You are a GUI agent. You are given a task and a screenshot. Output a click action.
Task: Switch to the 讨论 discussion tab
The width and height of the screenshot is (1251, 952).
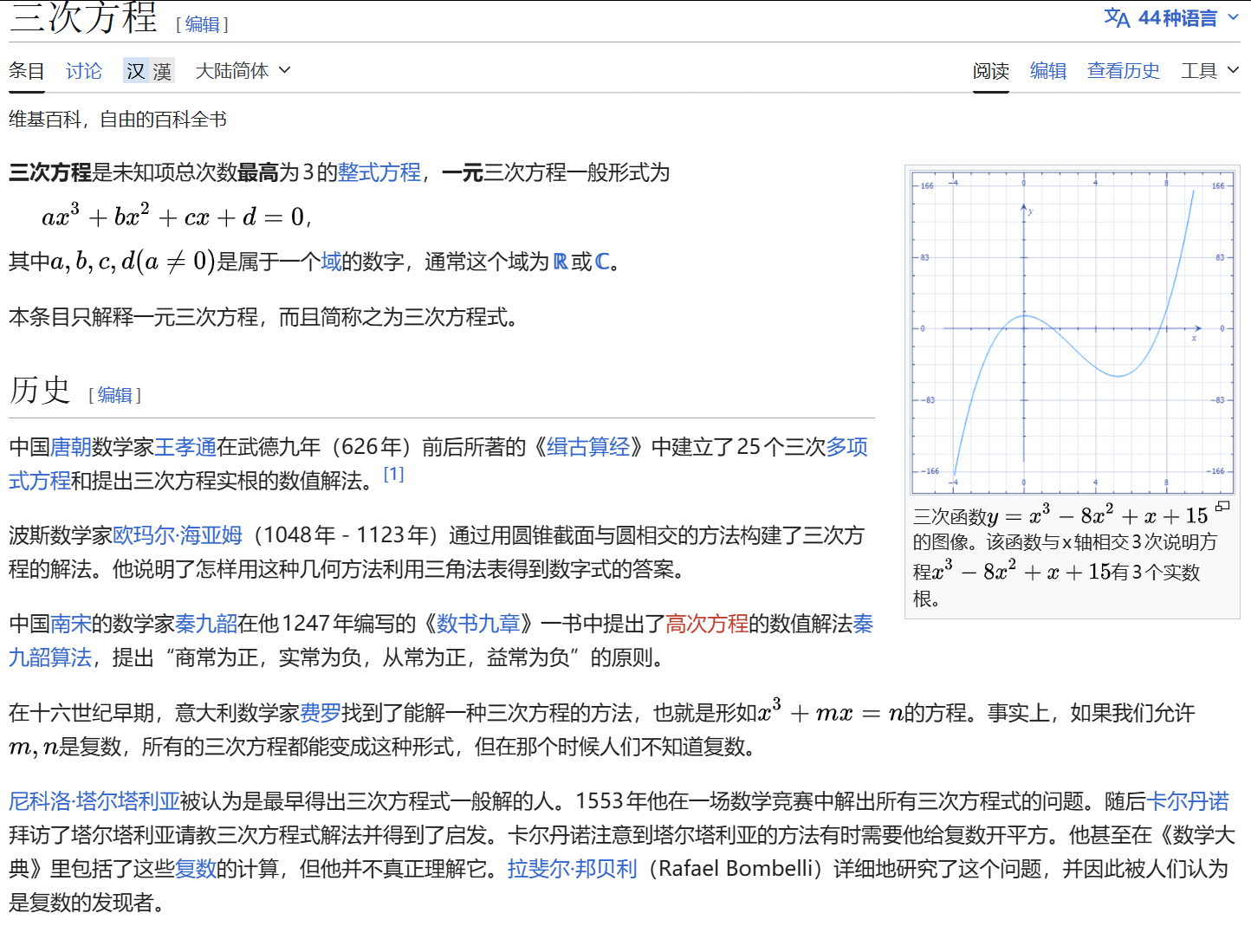[83, 70]
